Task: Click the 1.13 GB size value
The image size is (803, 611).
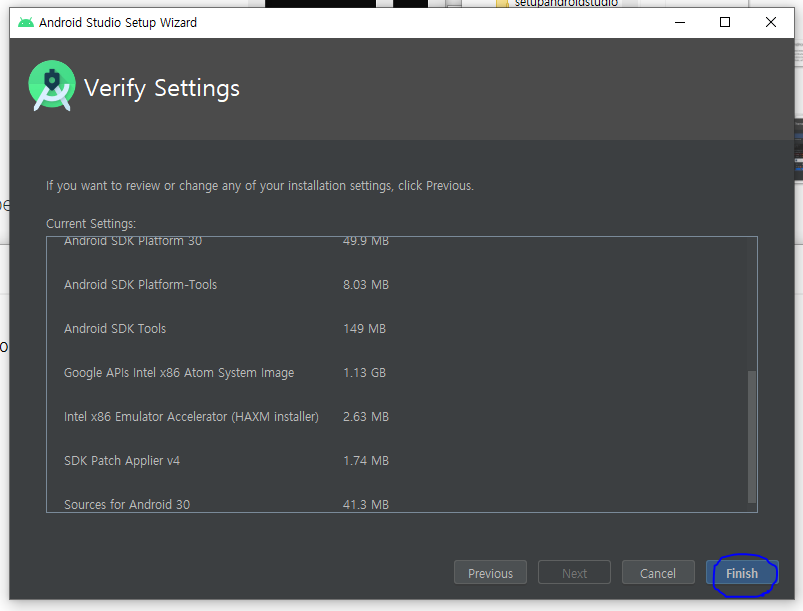Action: coord(364,373)
